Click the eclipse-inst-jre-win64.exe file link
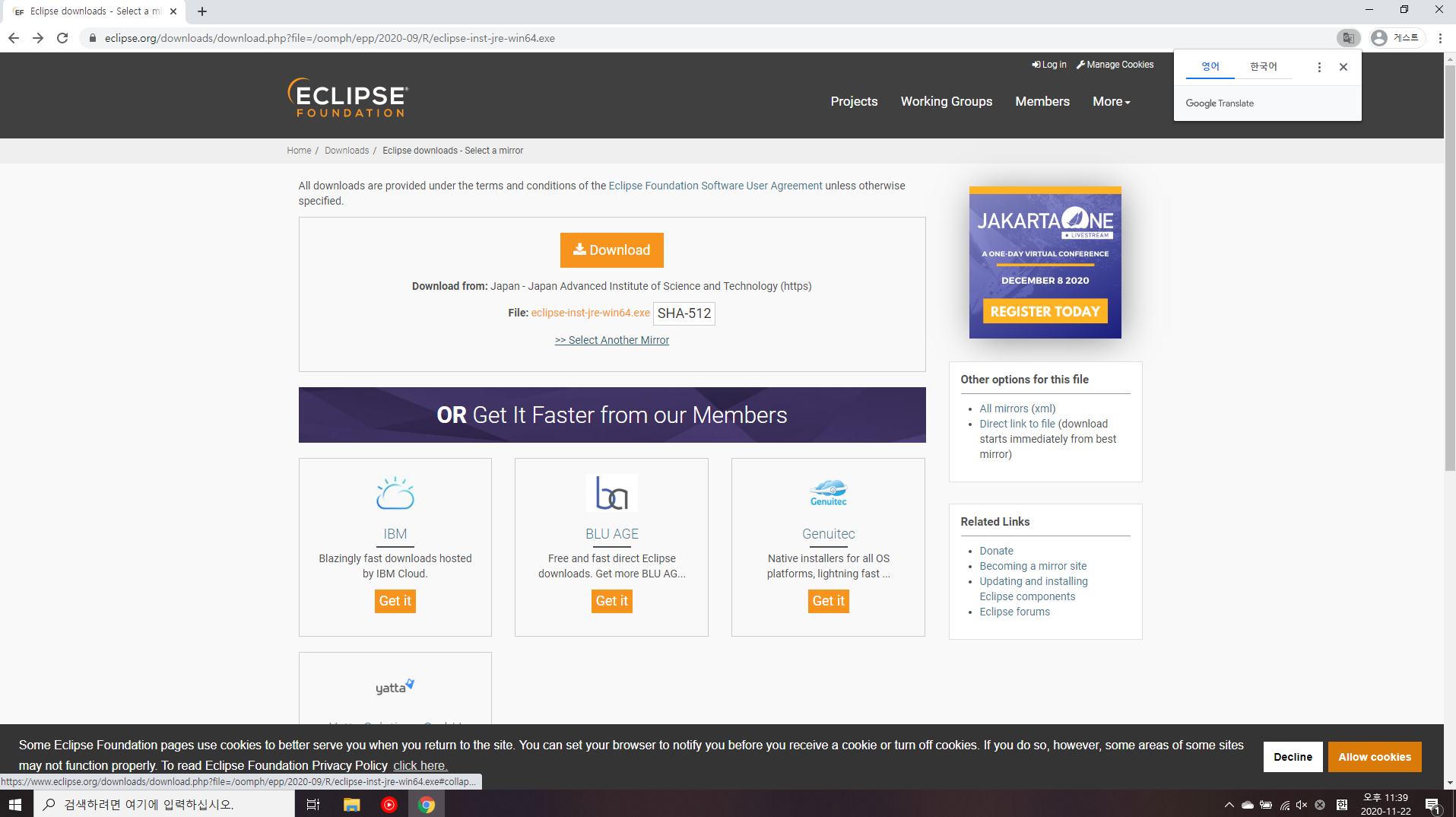This screenshot has height=817, width=1456. [591, 313]
